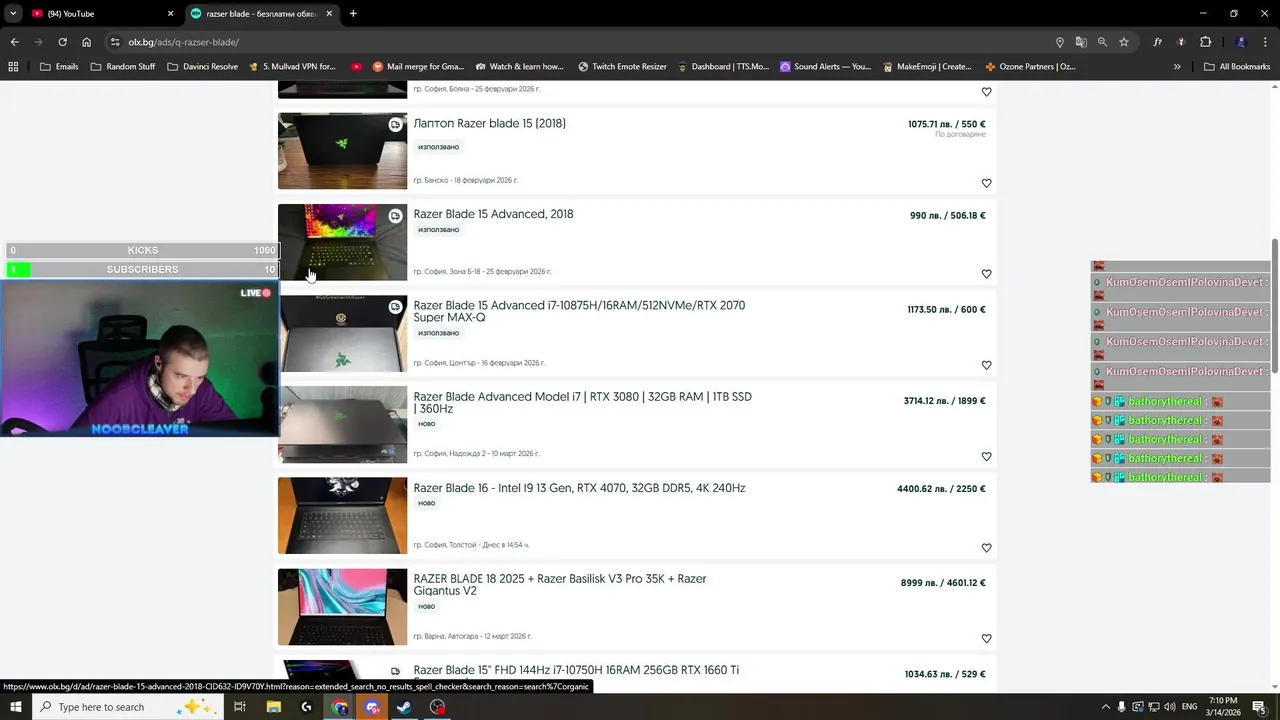Bookmark this page with the star icon
This screenshot has width=1280, height=720.
coord(1124,42)
